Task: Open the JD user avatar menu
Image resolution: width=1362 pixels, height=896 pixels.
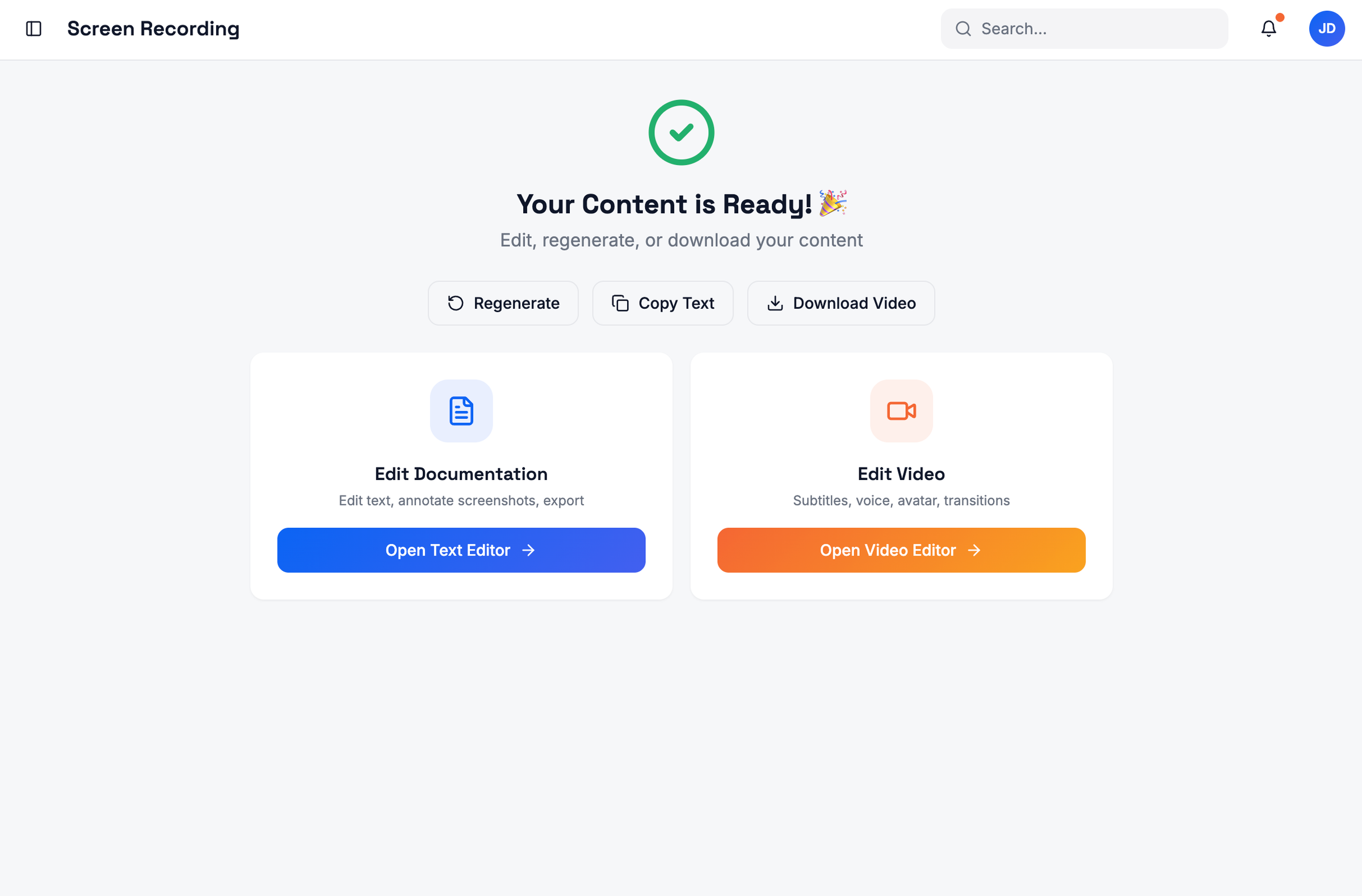Action: coord(1326,28)
